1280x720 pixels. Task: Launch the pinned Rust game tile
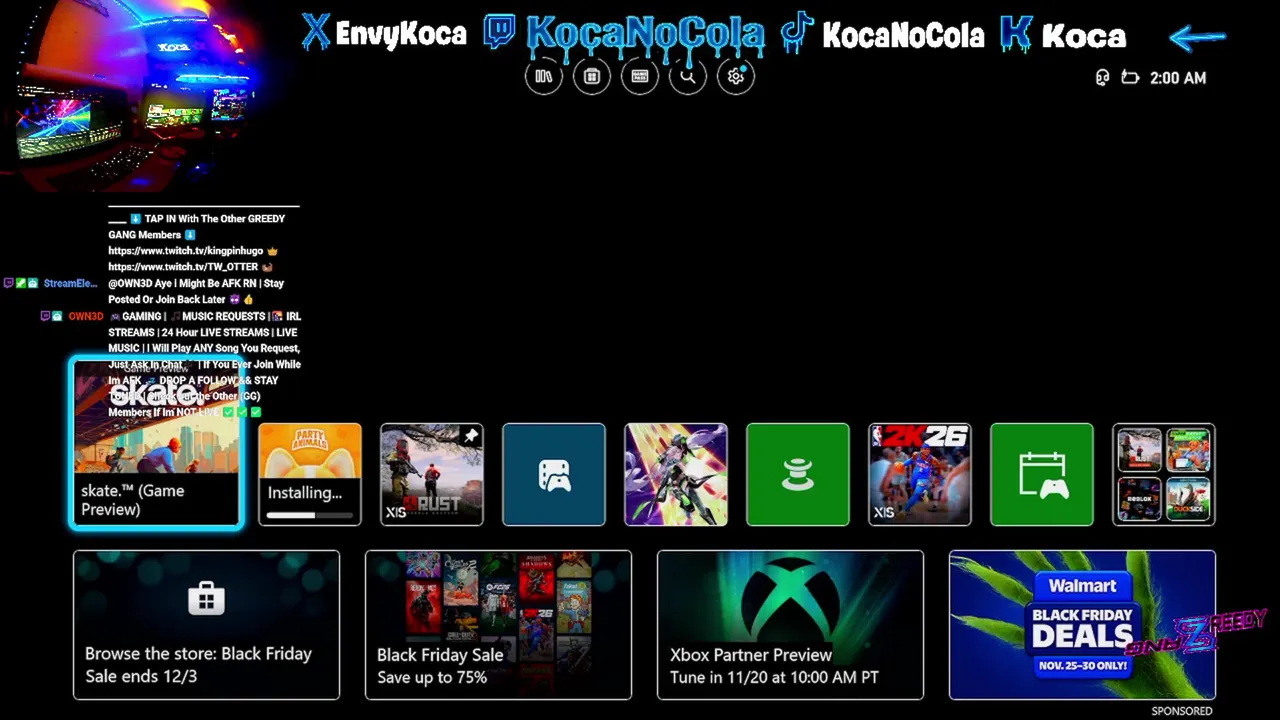pos(432,474)
